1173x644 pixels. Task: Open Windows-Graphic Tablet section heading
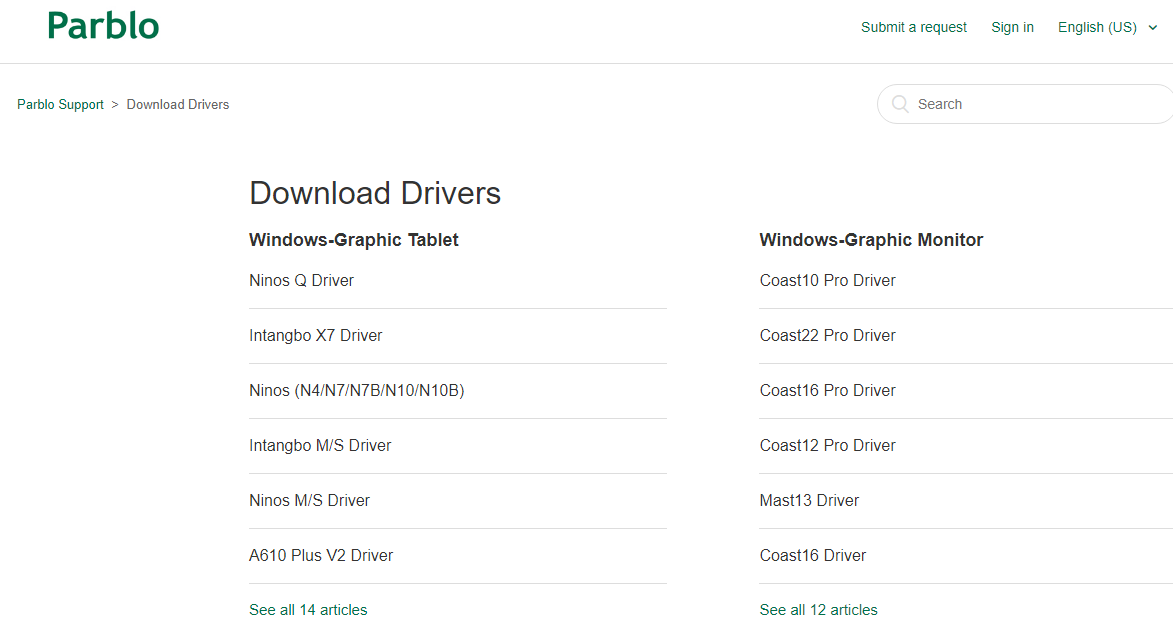354,240
